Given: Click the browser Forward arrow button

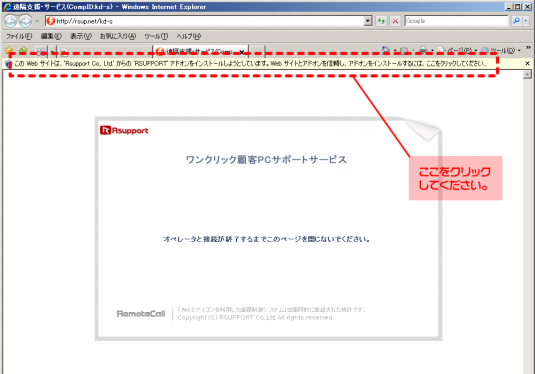Looking at the screenshot, I should 25,21.
